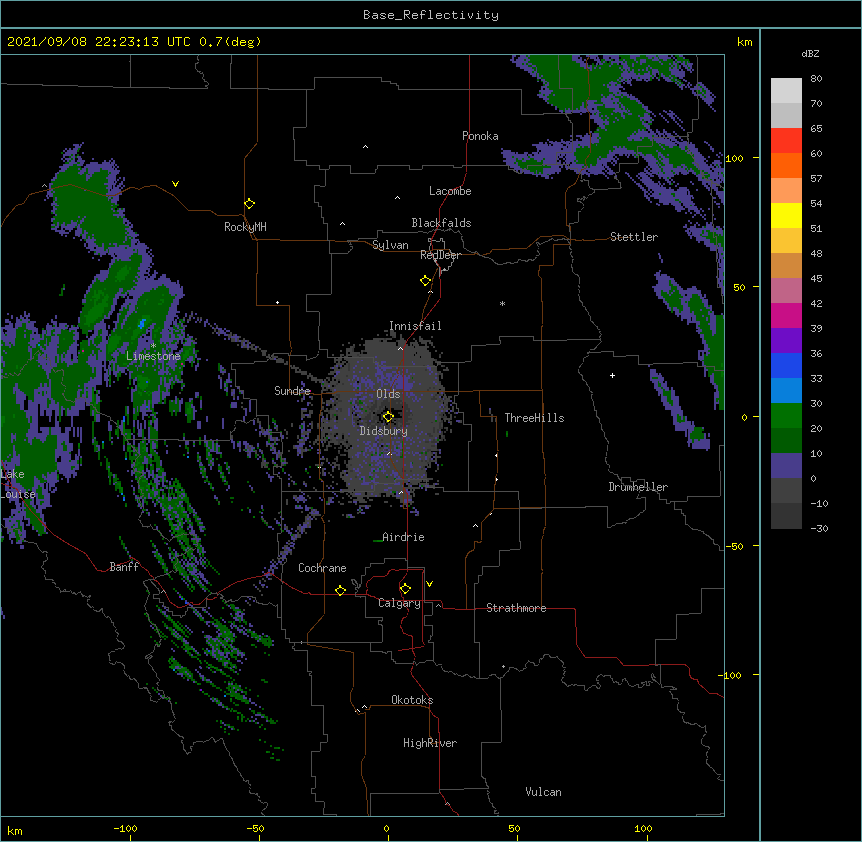862x842 pixels.
Task: Click the white asterisk above the Limestone label
Action: click(153, 346)
